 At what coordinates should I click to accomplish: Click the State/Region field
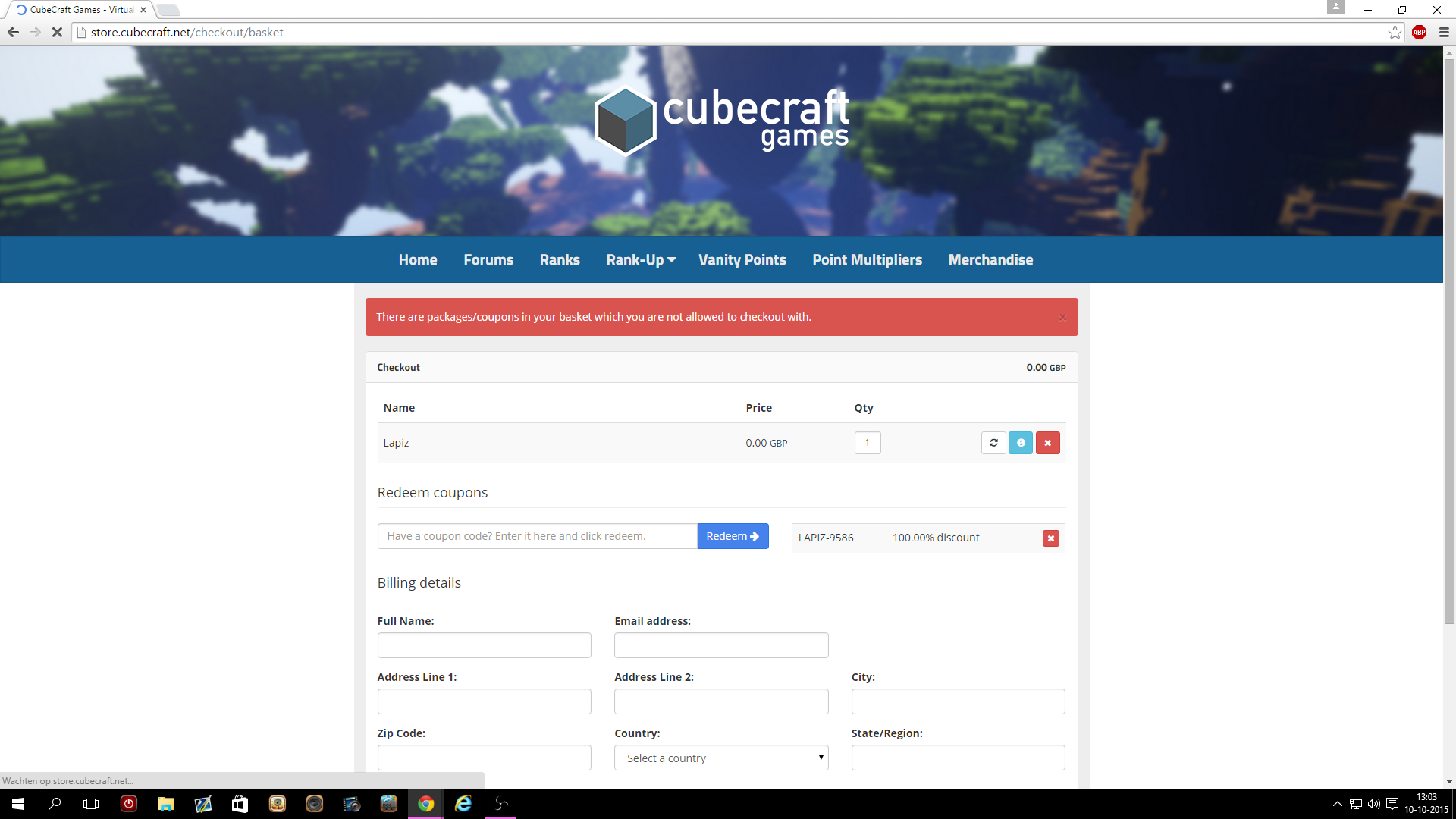pyautogui.click(x=959, y=758)
